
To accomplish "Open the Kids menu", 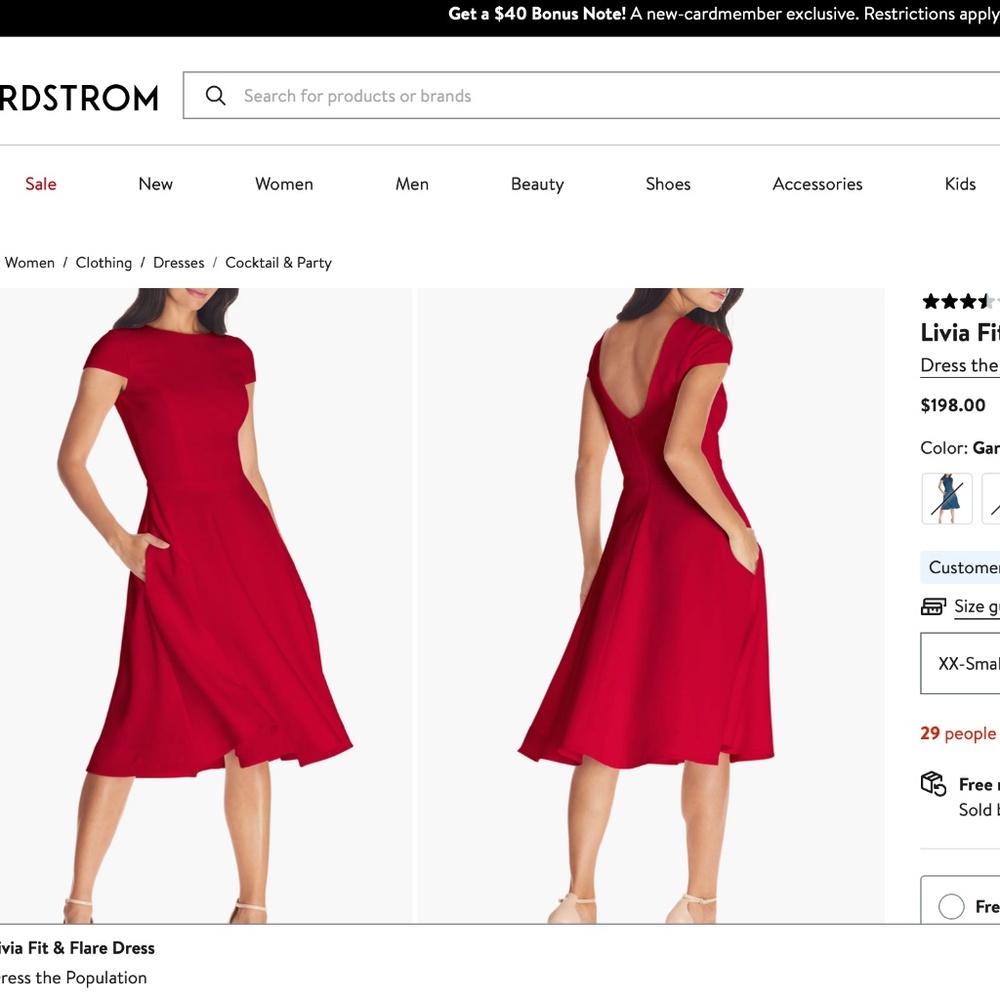I will [960, 184].
